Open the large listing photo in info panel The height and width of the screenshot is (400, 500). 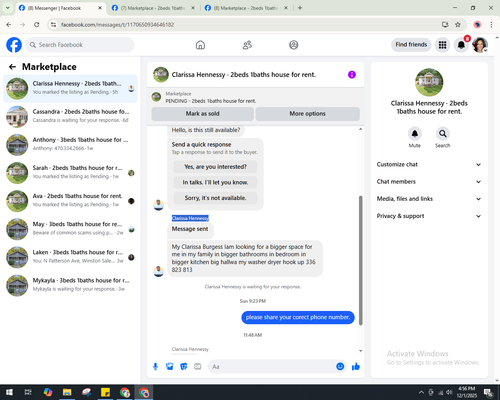click(429, 82)
